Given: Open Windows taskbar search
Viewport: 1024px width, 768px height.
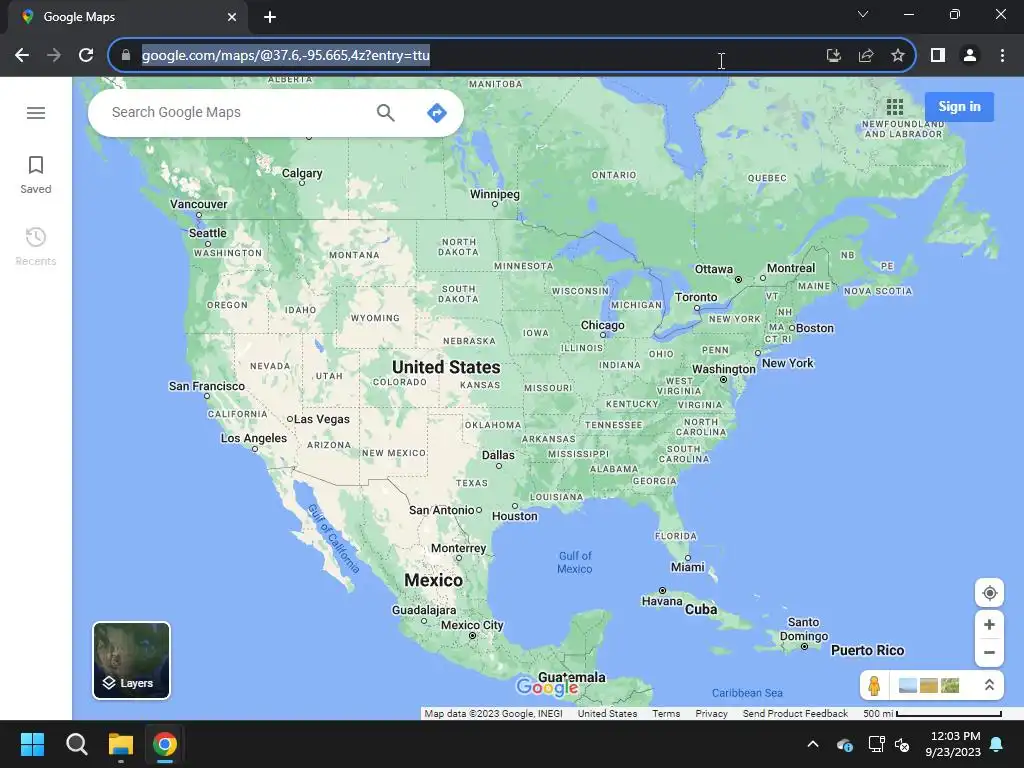Looking at the screenshot, I should point(76,744).
